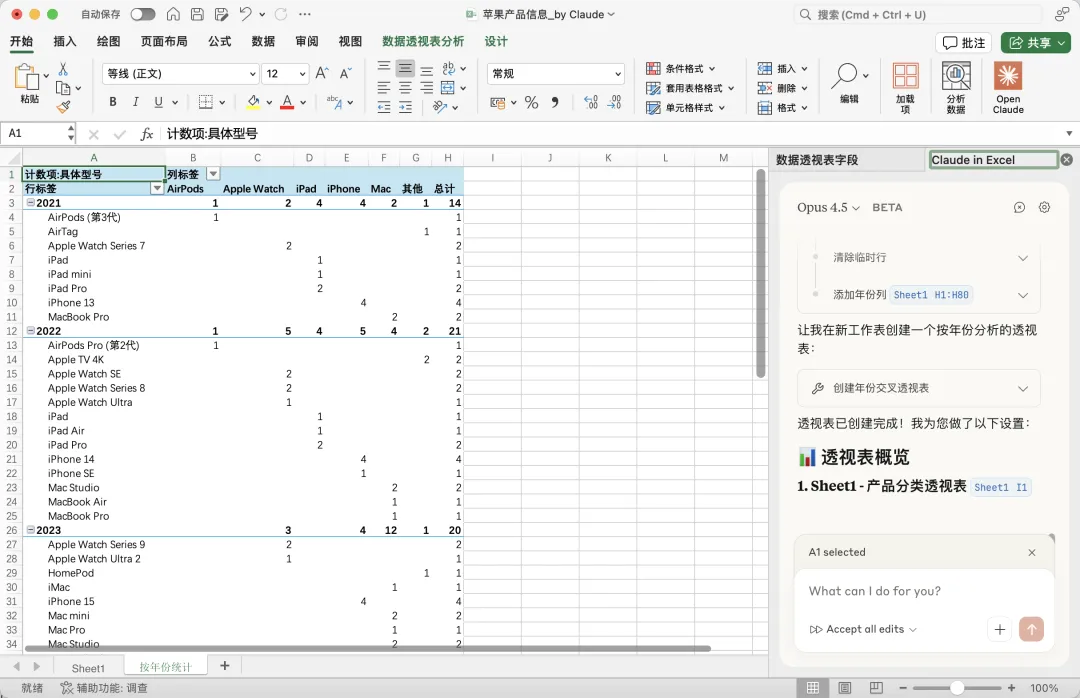Click the percent style icon
This screenshot has height=698, width=1080.
click(x=531, y=103)
